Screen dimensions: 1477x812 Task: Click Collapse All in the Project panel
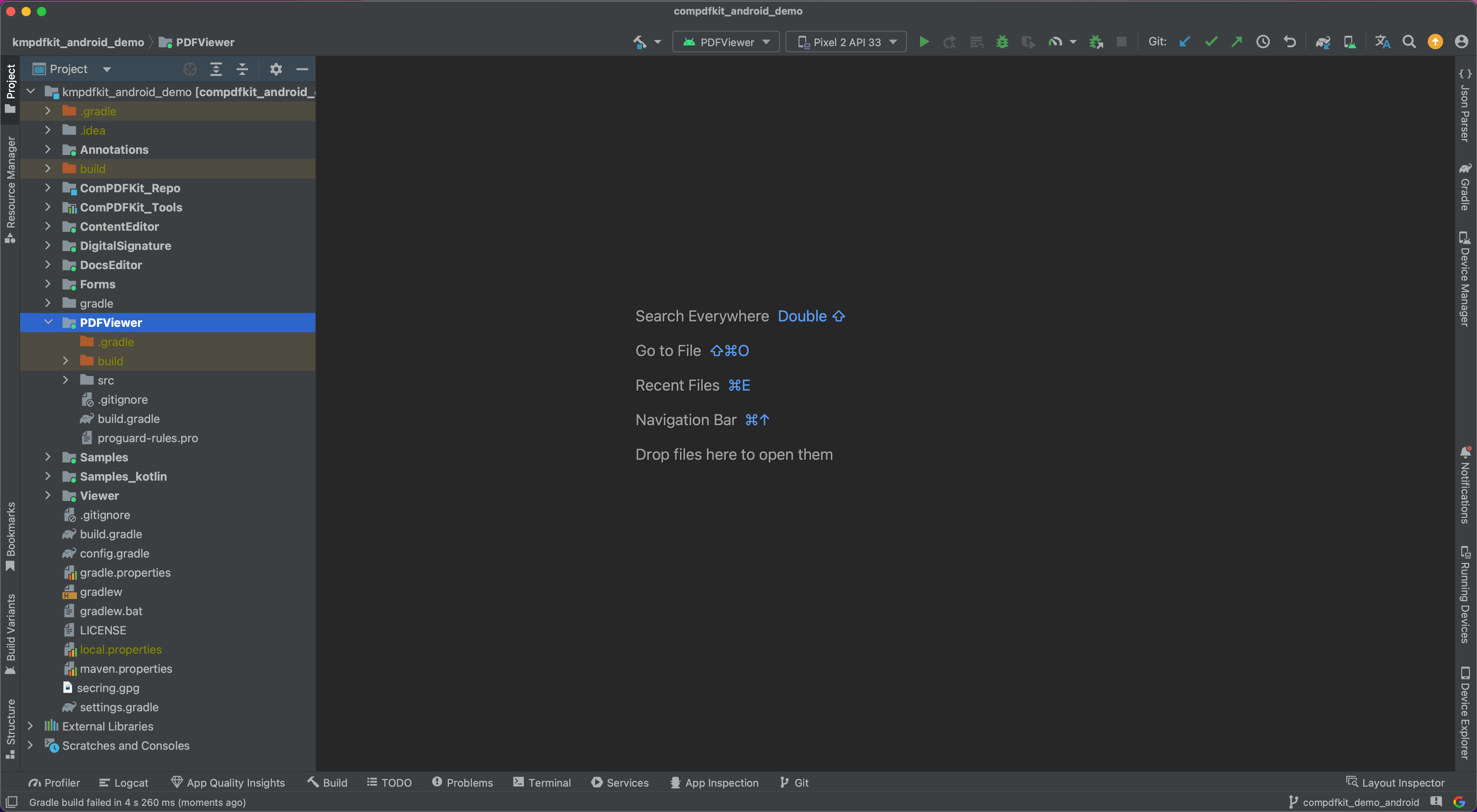point(242,69)
